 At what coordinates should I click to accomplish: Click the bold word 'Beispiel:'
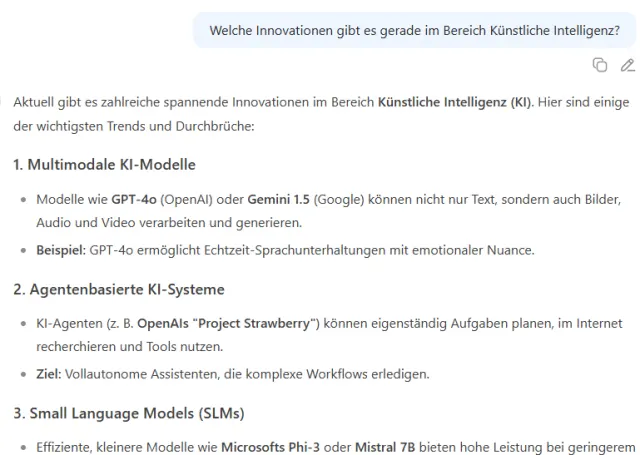point(62,250)
